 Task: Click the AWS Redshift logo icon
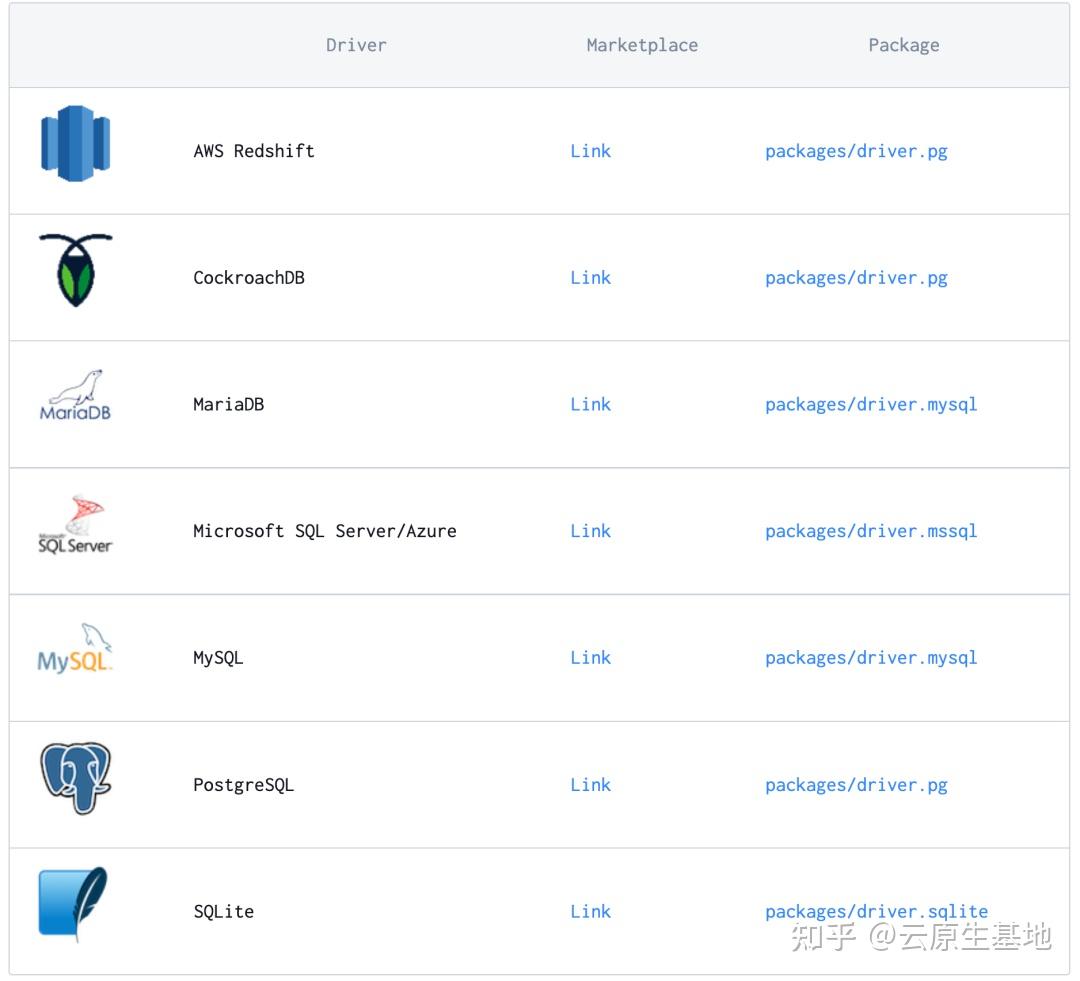click(76, 143)
